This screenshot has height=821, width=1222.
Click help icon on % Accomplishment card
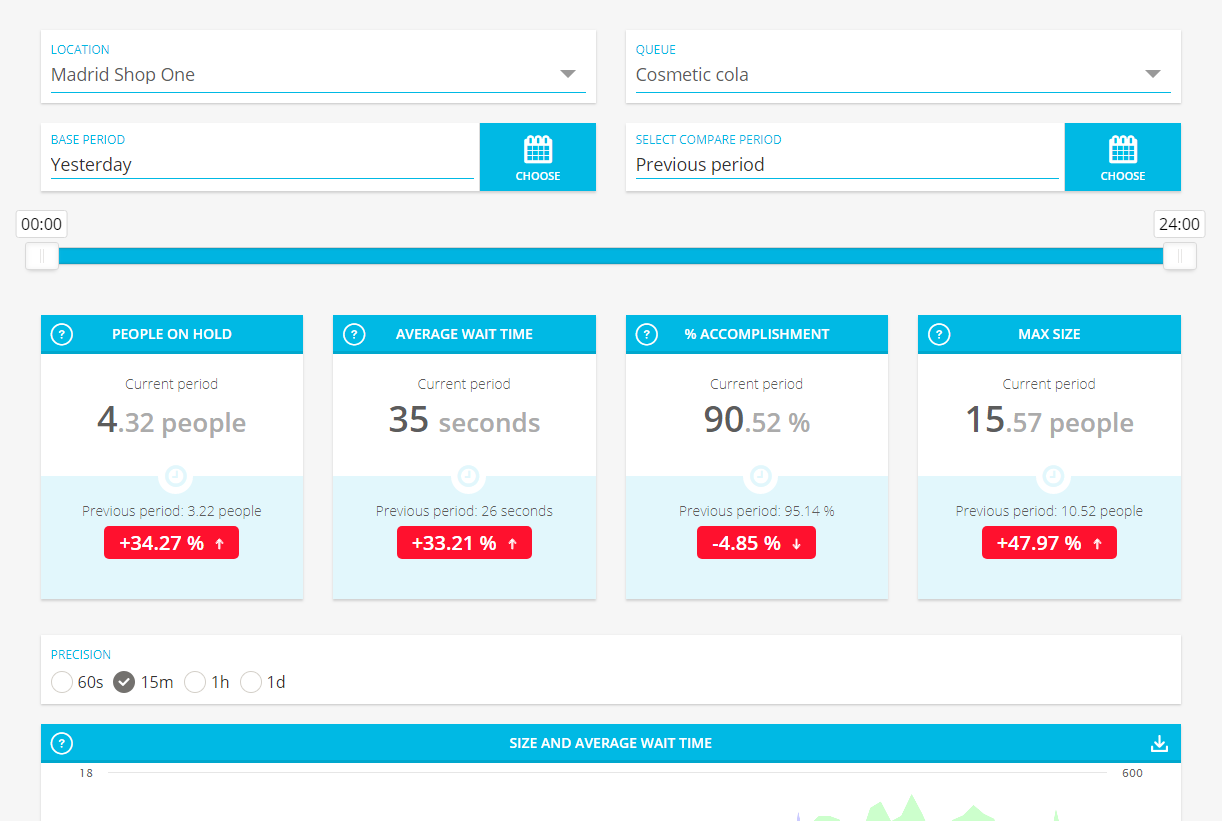[x=647, y=334]
